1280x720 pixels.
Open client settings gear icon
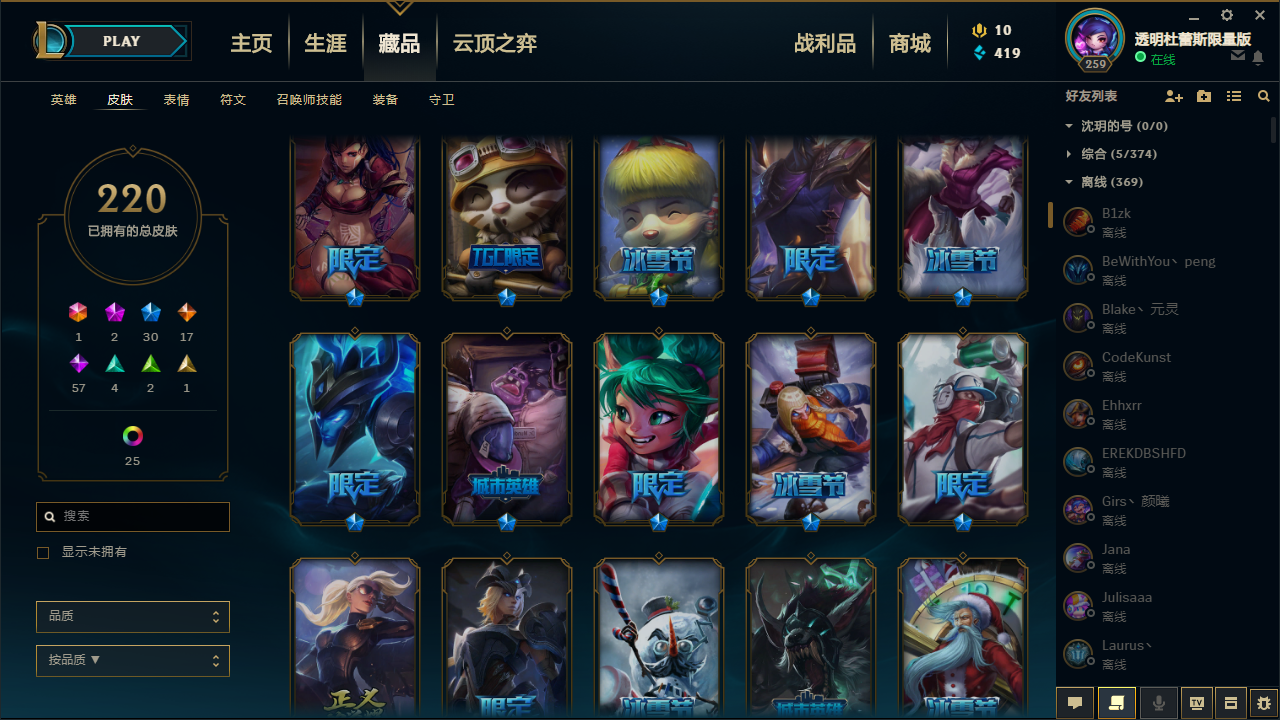(x=1227, y=15)
